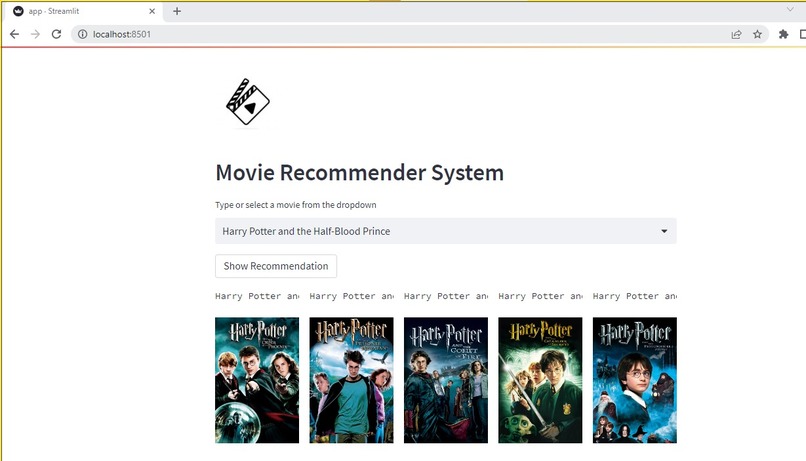
Task: Open site information icon in address bar
Action: point(82,34)
